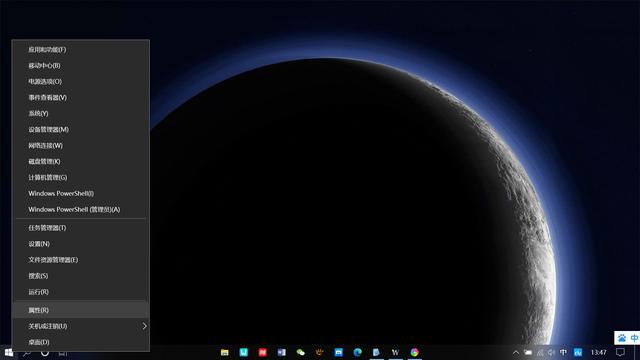
Task: Click the battery tray icon
Action: pyautogui.click(x=528, y=352)
